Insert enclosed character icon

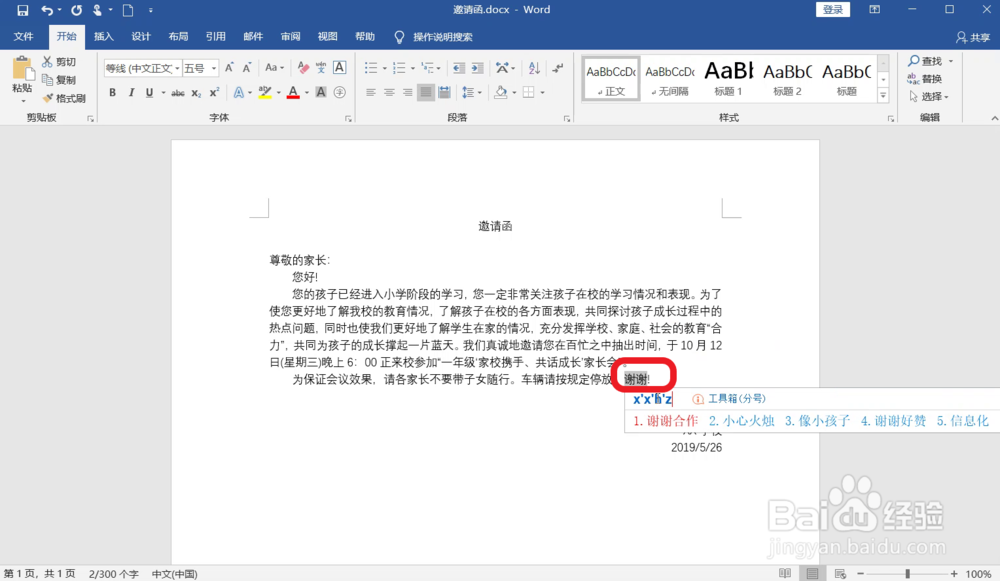340,92
